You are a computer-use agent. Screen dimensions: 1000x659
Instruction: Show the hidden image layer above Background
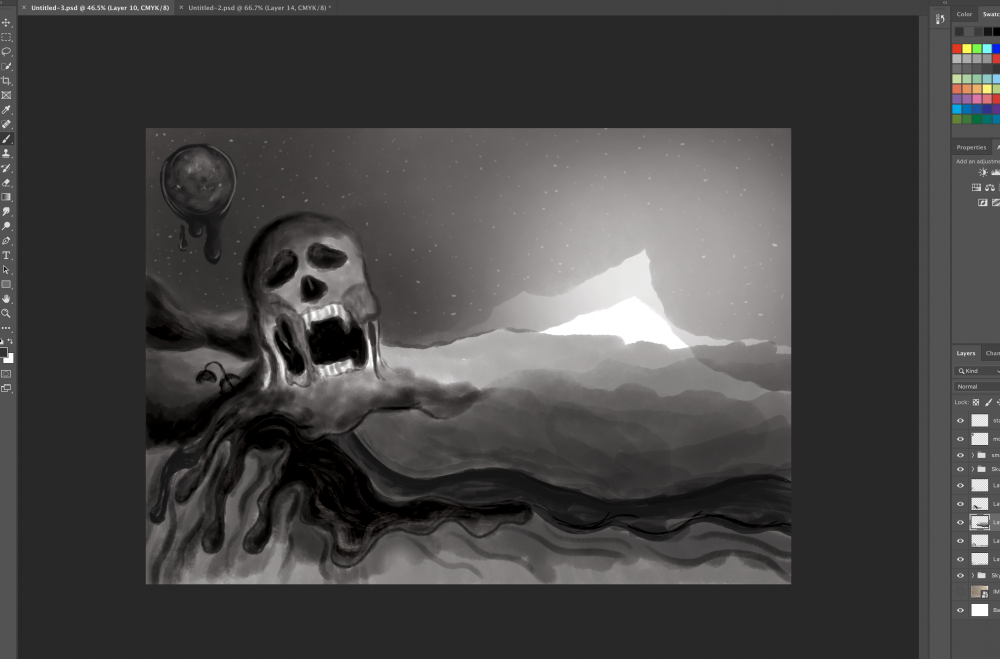pyautogui.click(x=960, y=592)
